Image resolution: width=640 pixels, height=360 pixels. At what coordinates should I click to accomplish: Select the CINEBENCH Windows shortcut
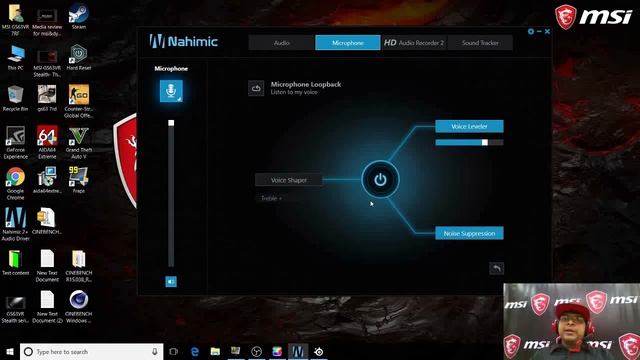point(78,307)
